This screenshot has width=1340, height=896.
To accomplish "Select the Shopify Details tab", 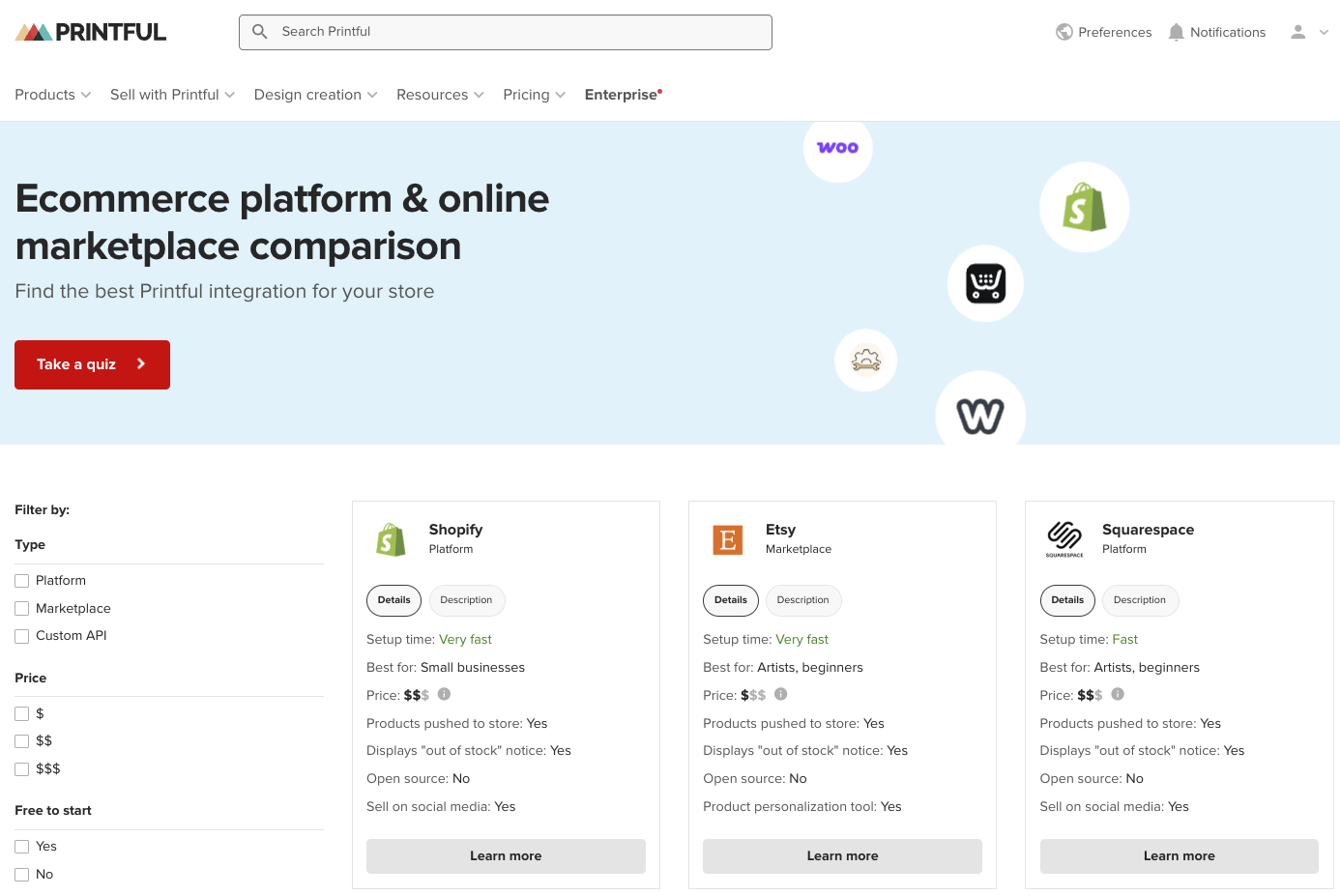I will (x=394, y=600).
